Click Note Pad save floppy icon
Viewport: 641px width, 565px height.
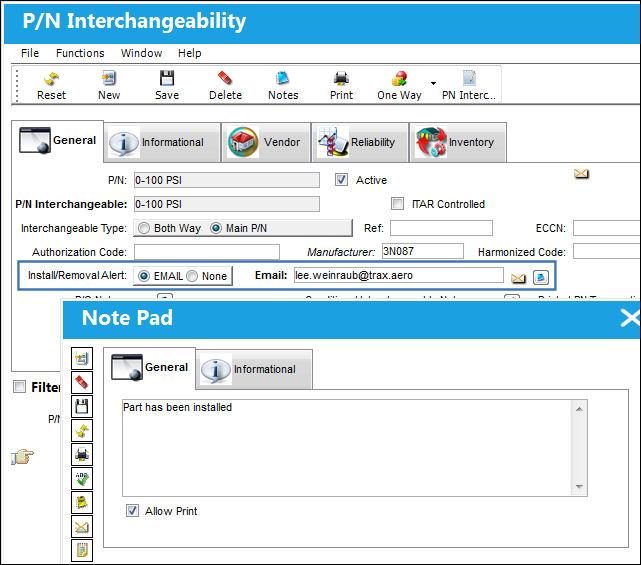(x=82, y=406)
